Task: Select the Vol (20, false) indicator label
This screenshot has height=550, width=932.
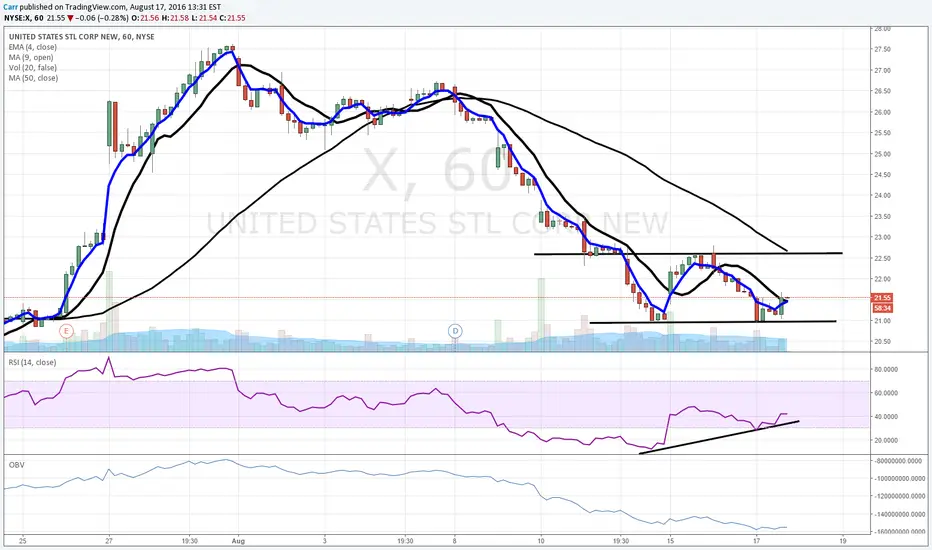Action: coord(33,68)
